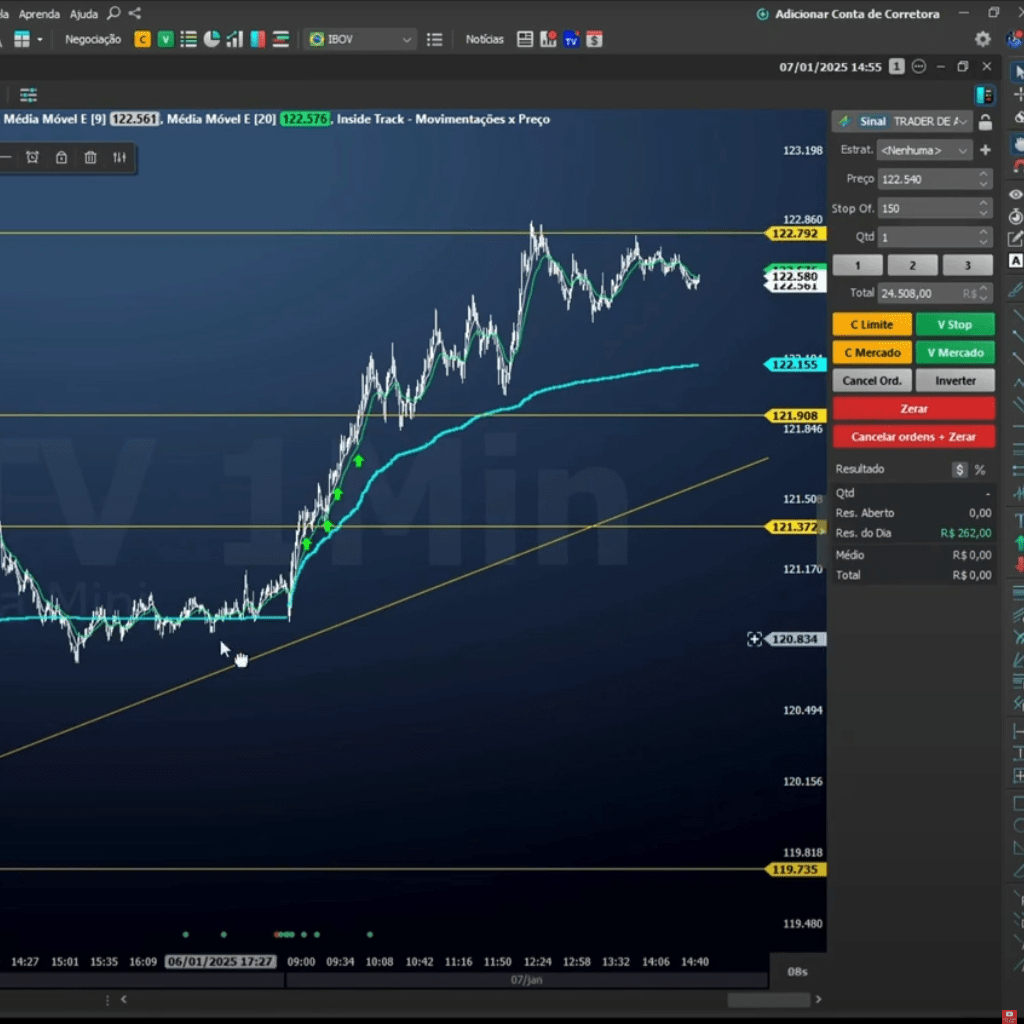Viewport: 1024px width, 1024px height.
Task: Click the trash icon in drawing toolbar
Action: [x=91, y=157]
